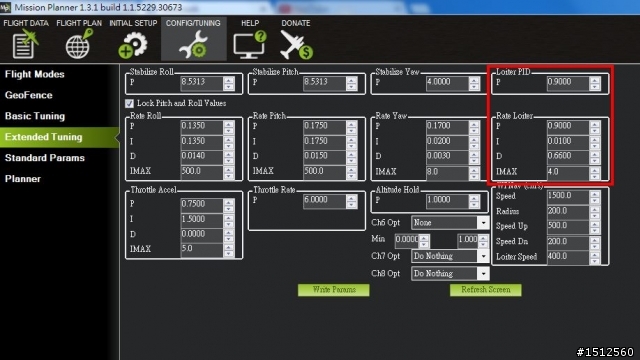
Task: Click Stabilize Roll P value field
Action: click(202, 83)
